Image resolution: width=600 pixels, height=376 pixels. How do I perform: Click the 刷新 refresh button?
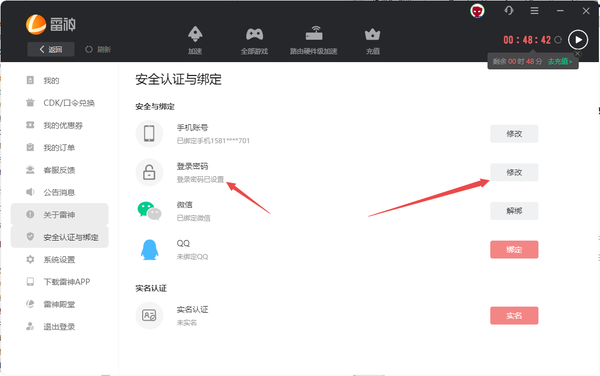pyautogui.click(x=98, y=49)
